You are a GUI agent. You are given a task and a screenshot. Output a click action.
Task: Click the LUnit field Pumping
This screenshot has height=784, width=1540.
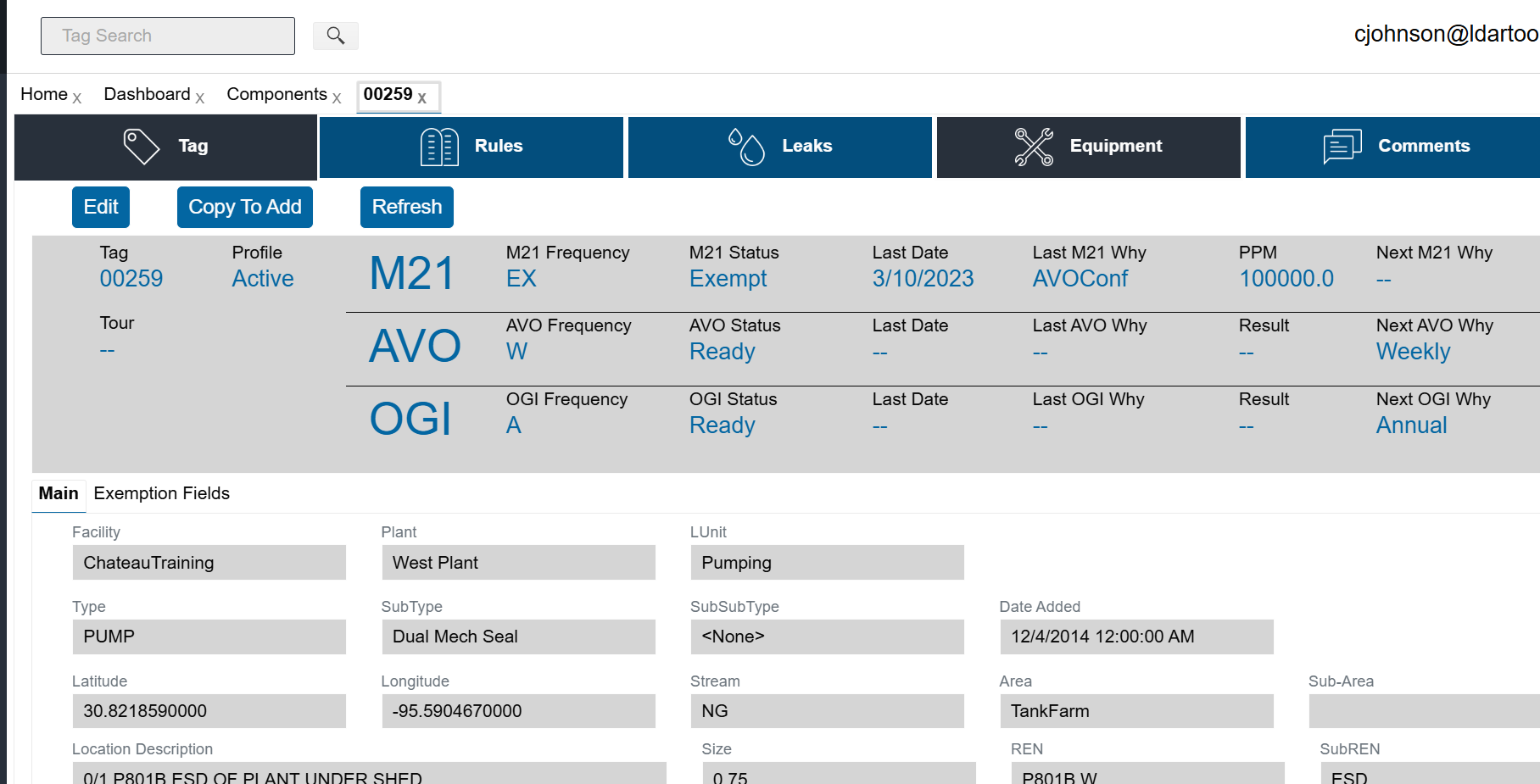pyautogui.click(x=828, y=563)
